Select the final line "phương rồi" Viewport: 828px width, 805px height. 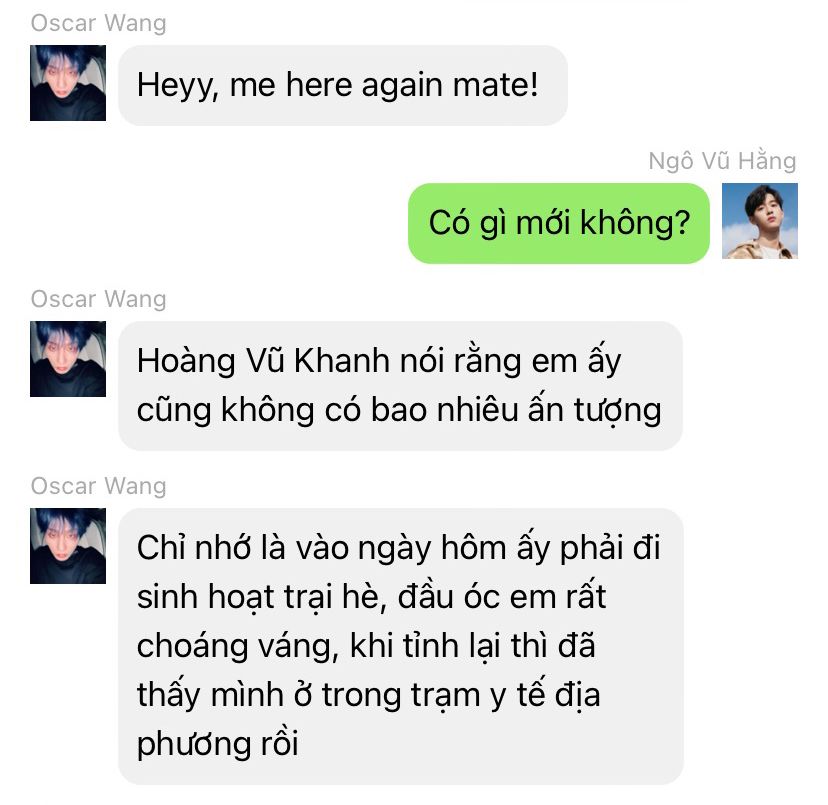click(x=218, y=744)
